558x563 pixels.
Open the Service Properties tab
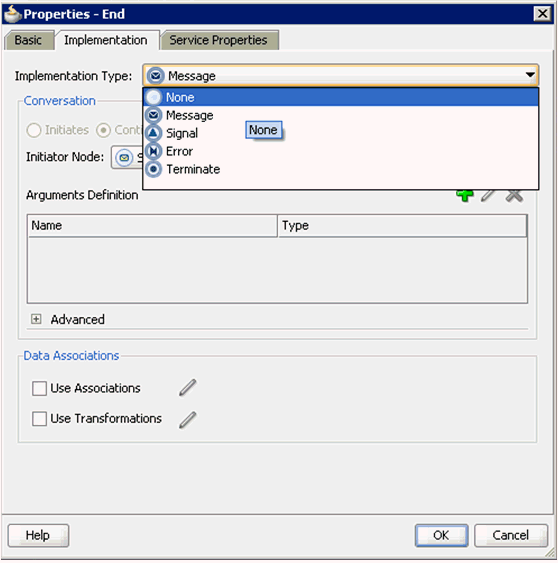point(218,40)
